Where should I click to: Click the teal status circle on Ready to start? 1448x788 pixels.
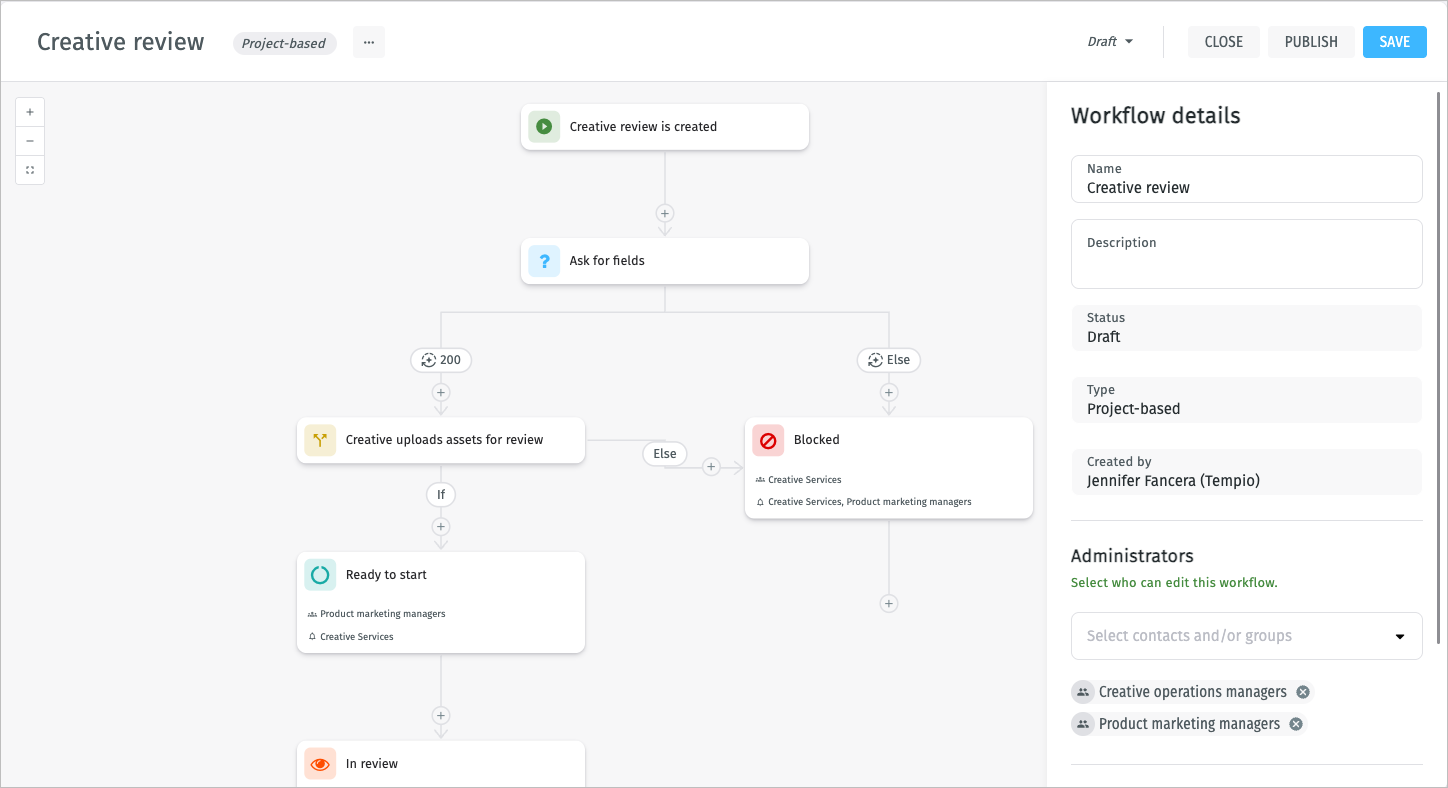pyautogui.click(x=319, y=574)
